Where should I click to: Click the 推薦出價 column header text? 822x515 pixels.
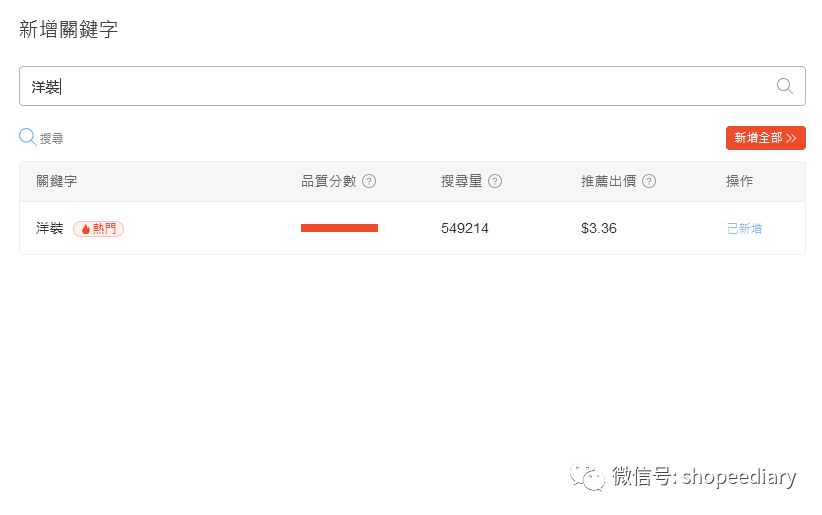pos(609,181)
